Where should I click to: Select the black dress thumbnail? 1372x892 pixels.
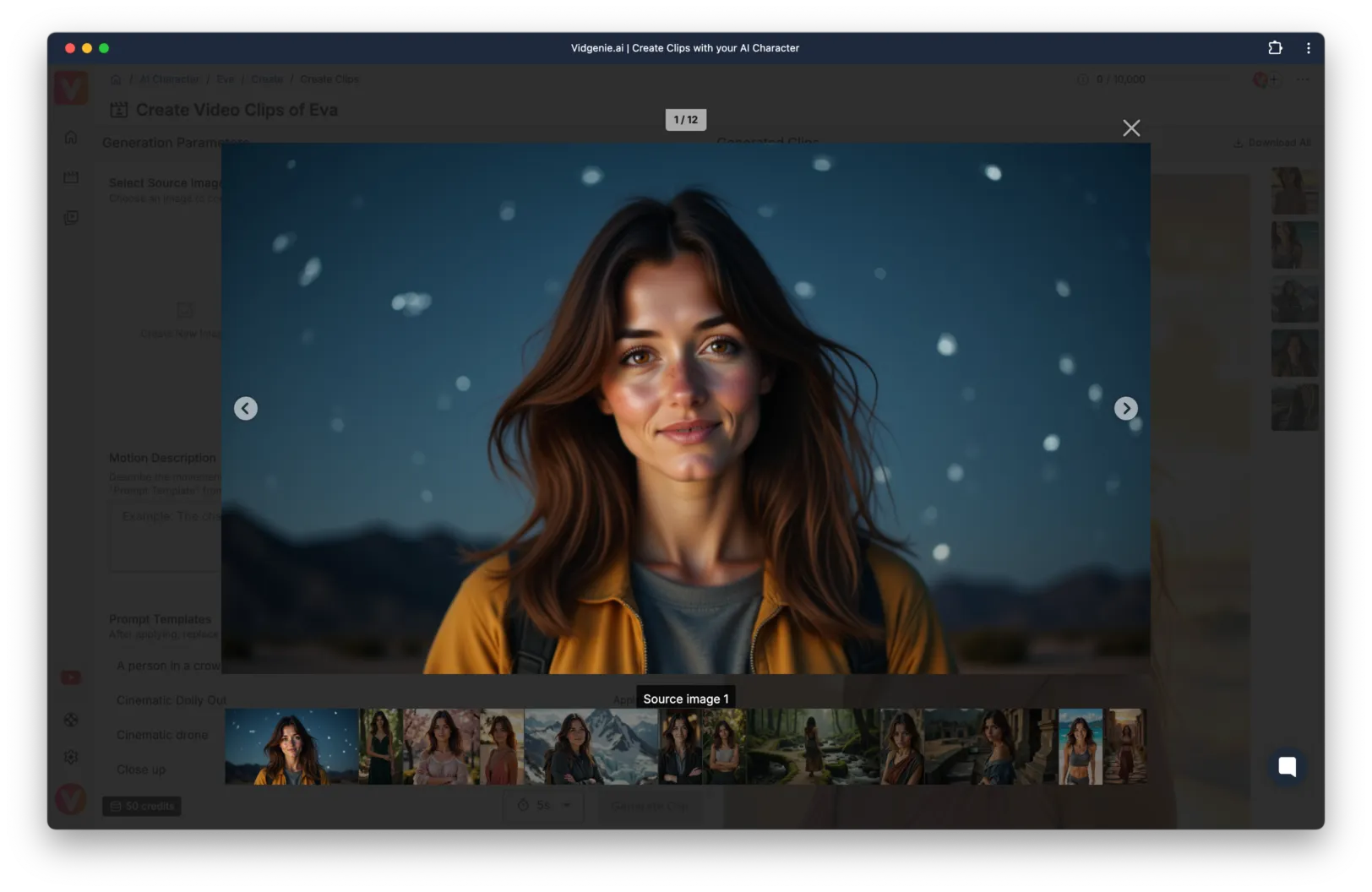[381, 747]
